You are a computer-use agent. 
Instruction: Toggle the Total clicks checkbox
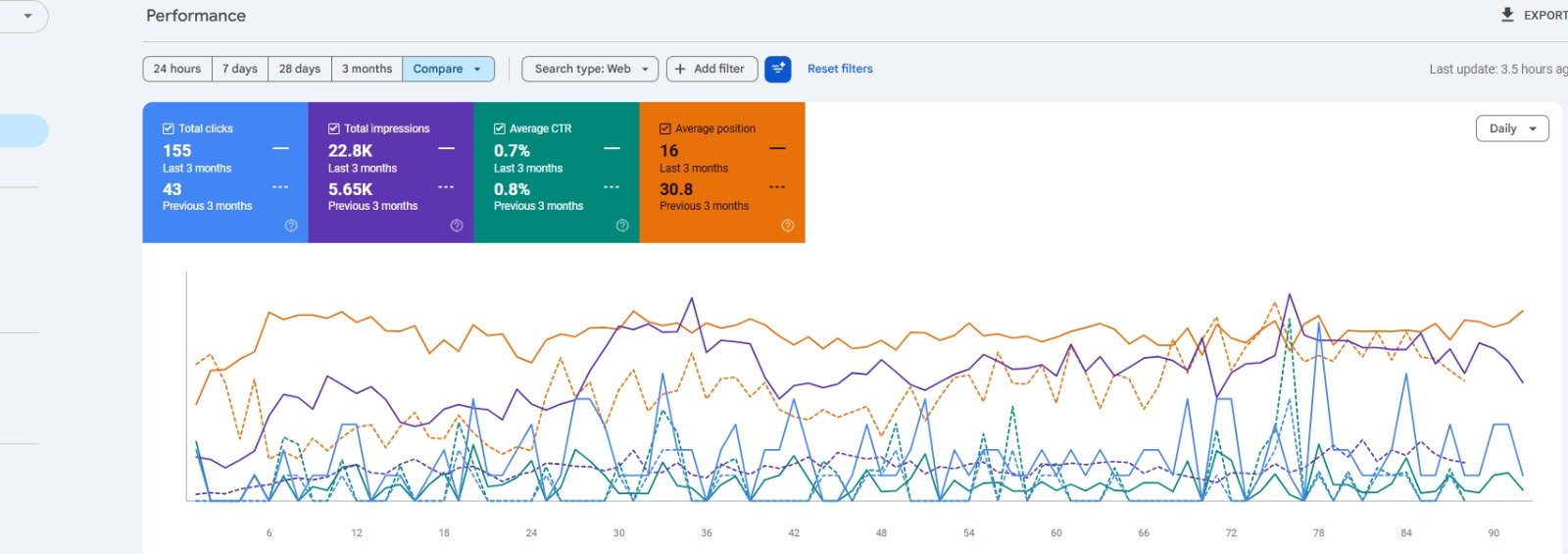[x=169, y=128]
